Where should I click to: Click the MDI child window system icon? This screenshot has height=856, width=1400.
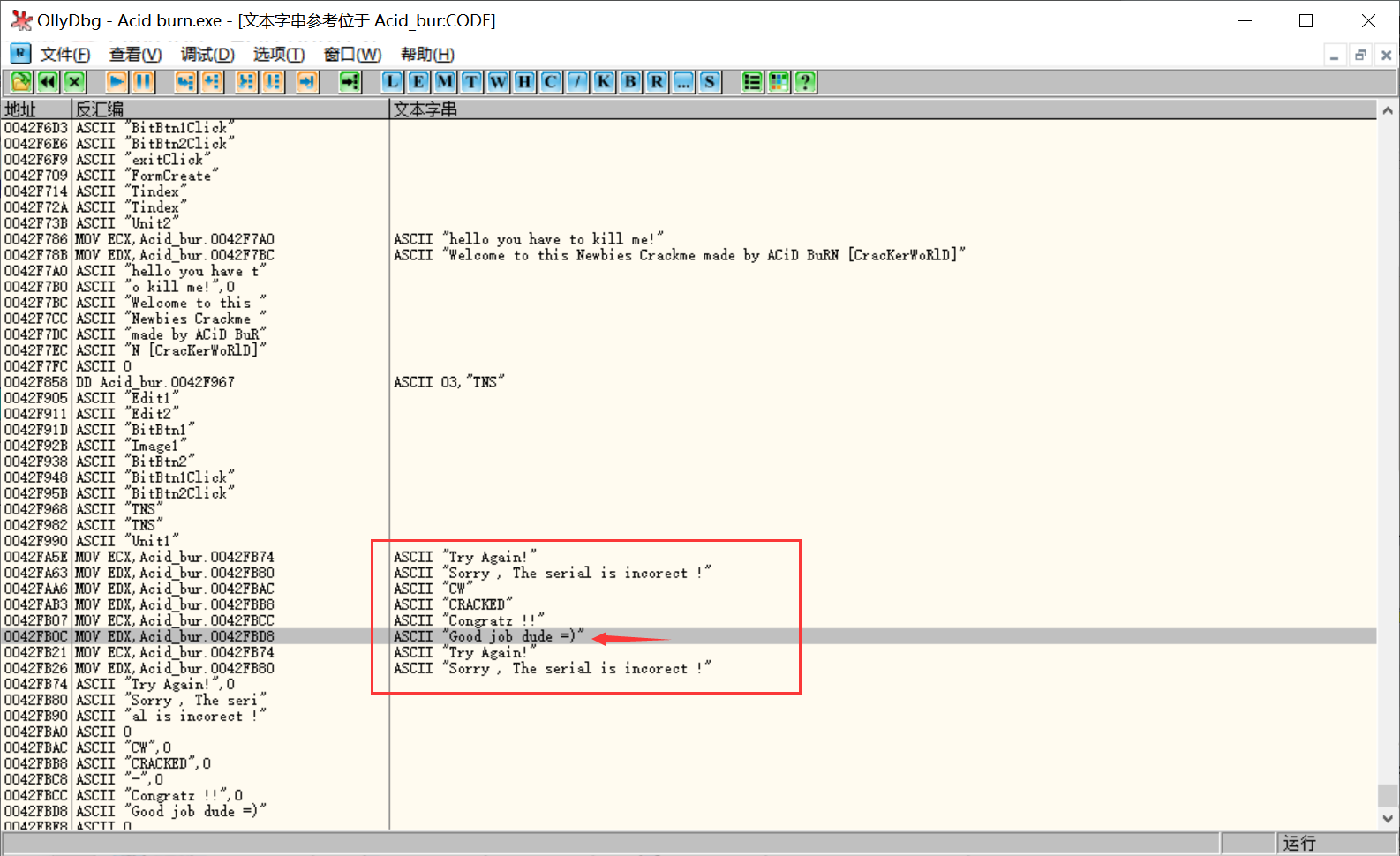click(20, 54)
